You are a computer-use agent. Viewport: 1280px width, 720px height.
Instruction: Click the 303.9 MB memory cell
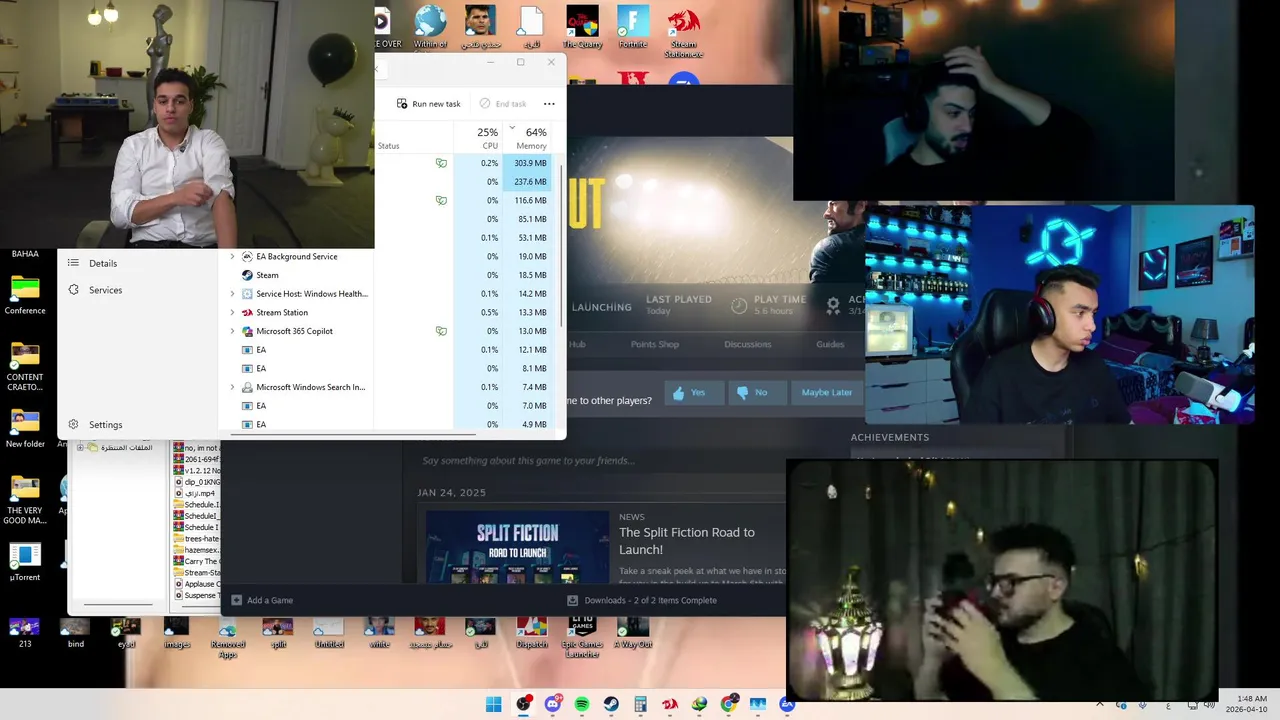click(526, 163)
